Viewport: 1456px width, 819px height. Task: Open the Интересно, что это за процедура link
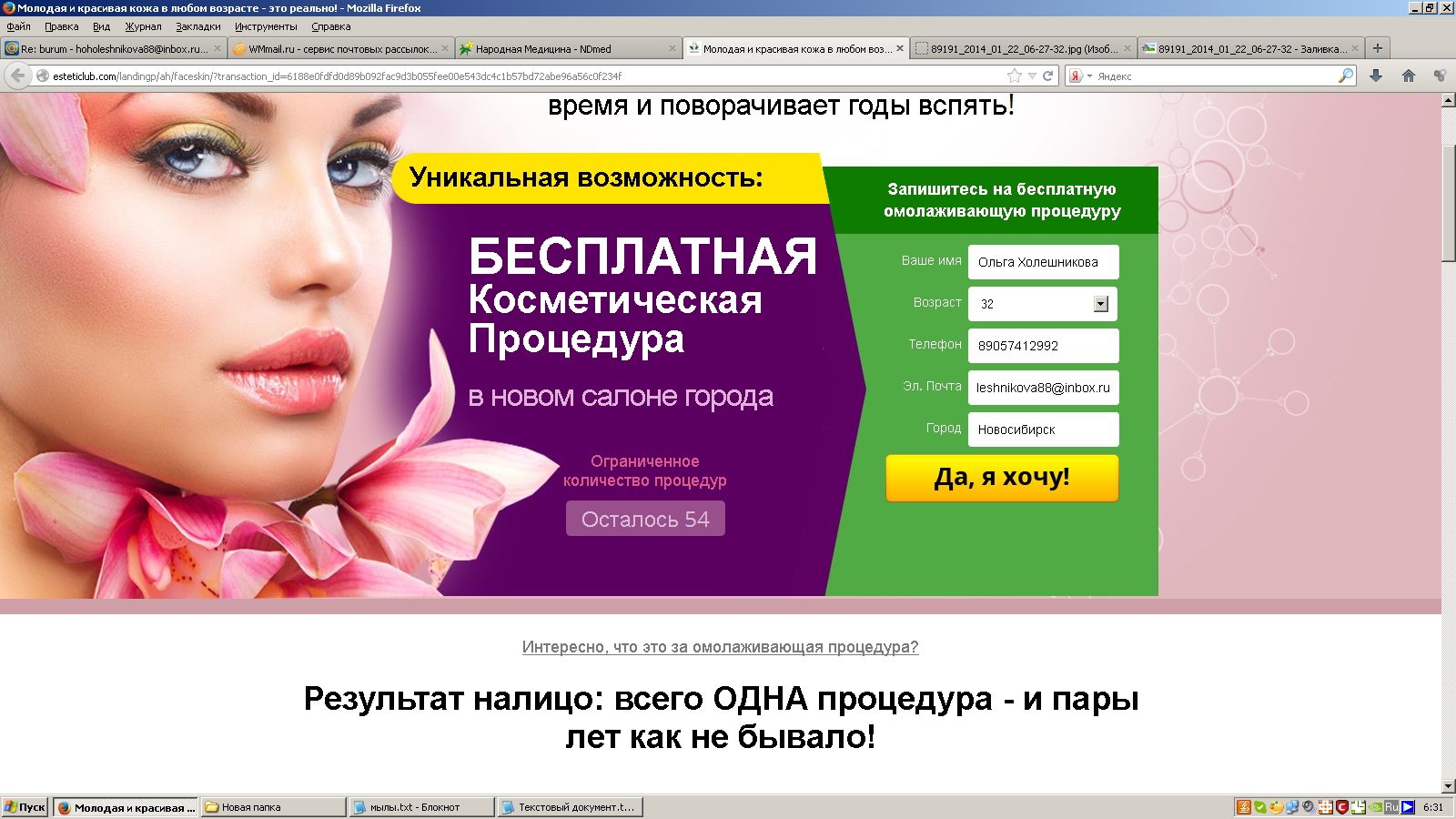tap(720, 647)
